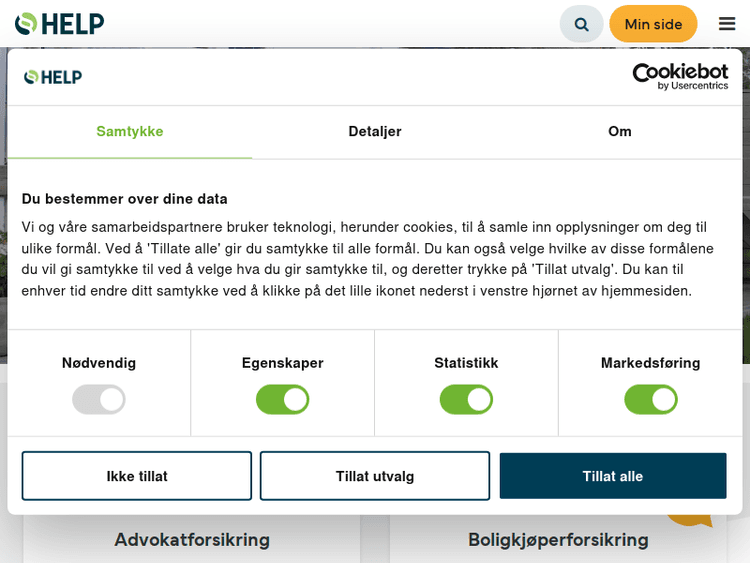Open the Advokatforsikring card
The width and height of the screenshot is (750, 563).
192,540
